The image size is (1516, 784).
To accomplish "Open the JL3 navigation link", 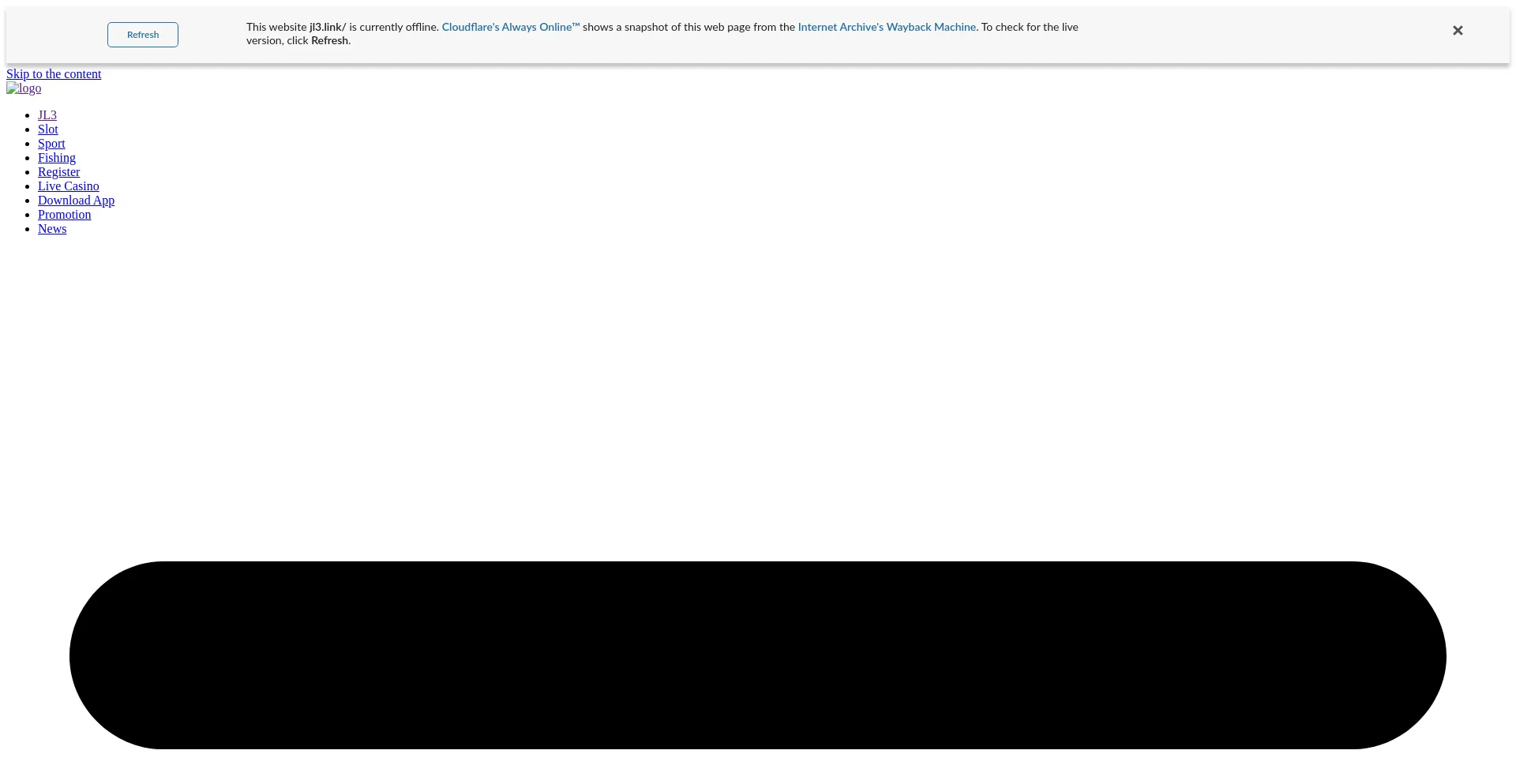I will pyautogui.click(x=47, y=115).
